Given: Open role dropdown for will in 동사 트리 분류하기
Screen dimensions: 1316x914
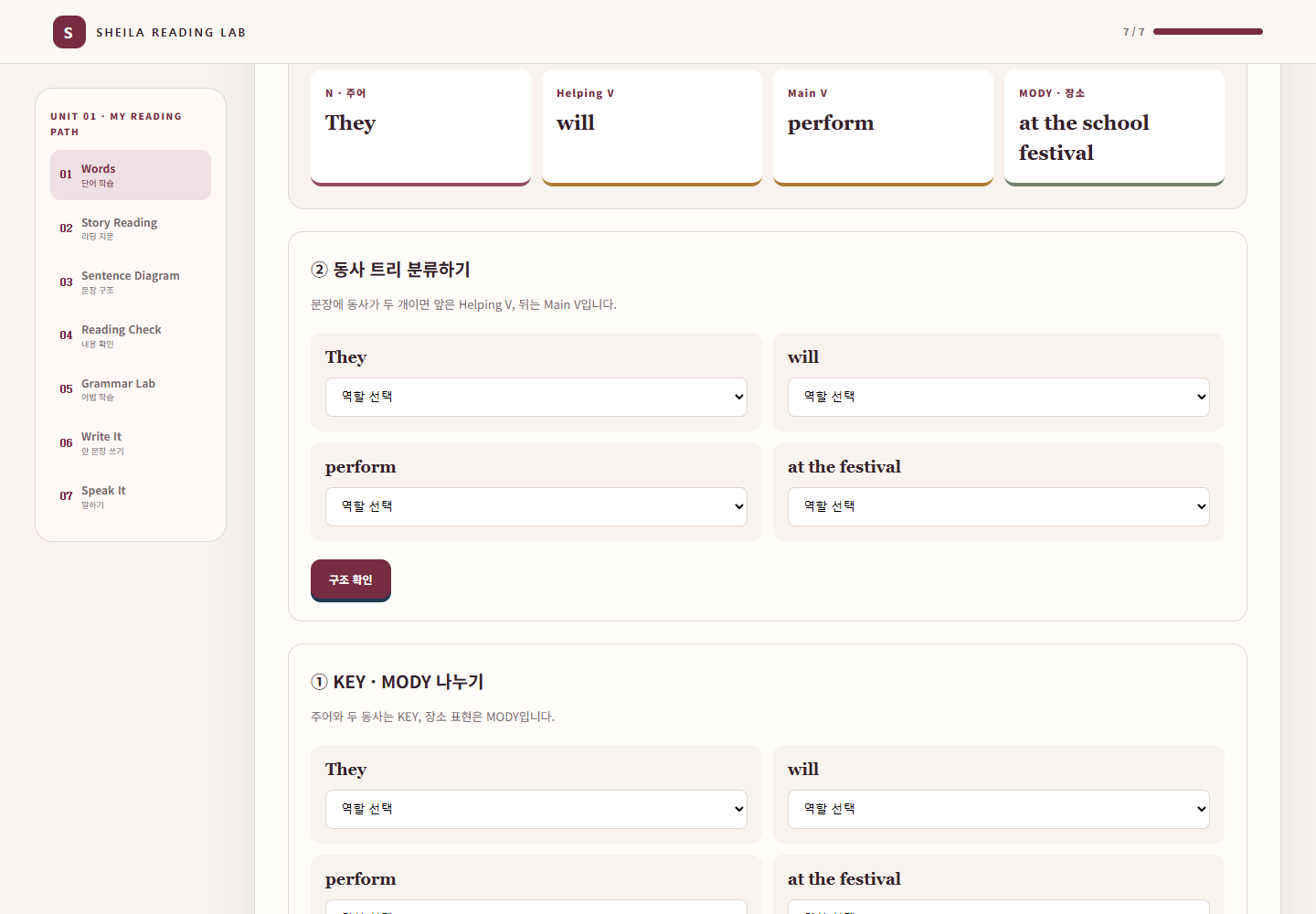Looking at the screenshot, I should (x=999, y=397).
